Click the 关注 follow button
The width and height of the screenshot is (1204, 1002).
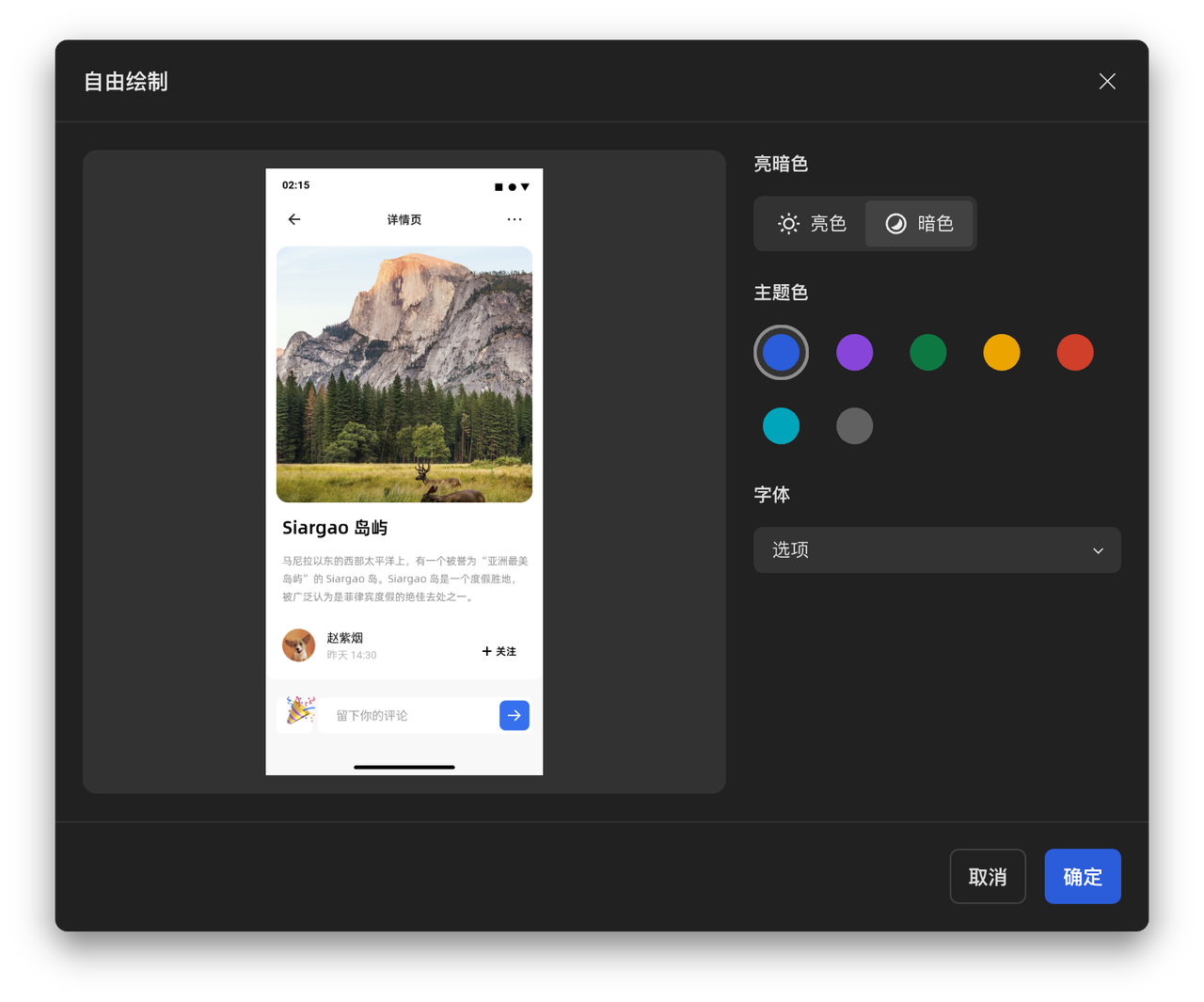click(499, 651)
